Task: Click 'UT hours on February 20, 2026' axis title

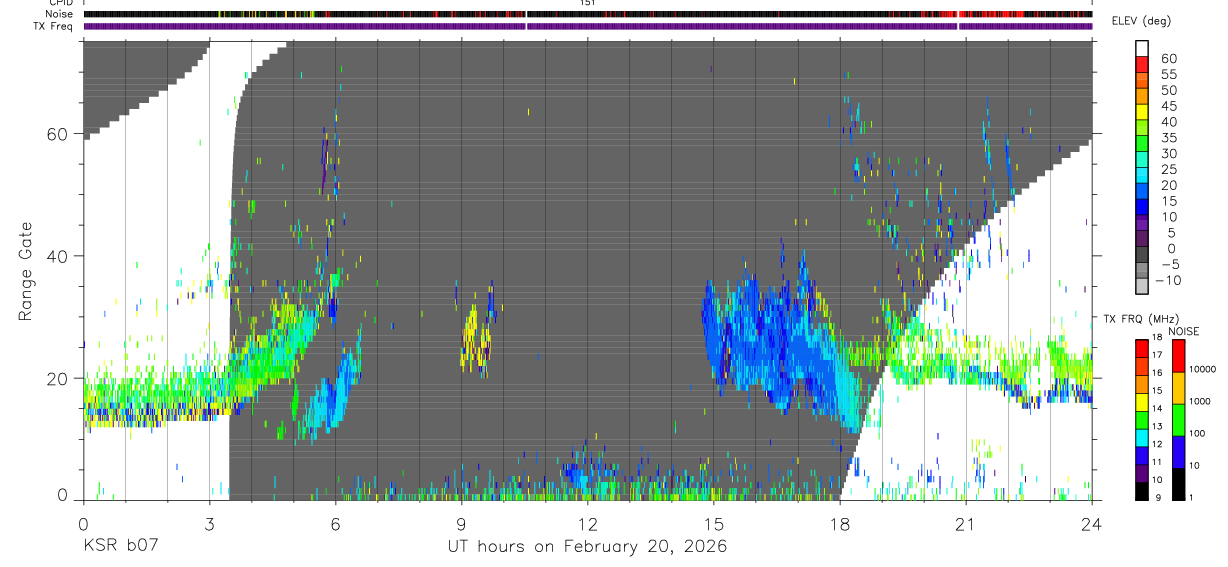Action: click(587, 547)
